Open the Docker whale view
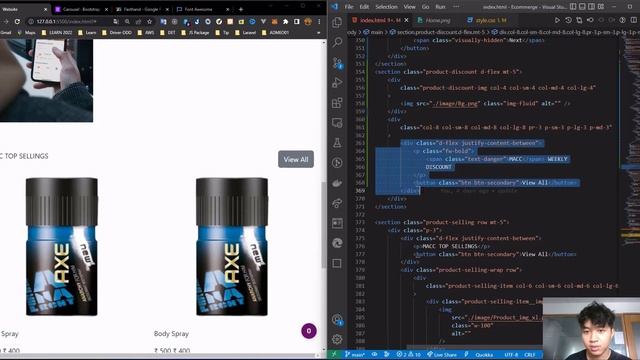This screenshot has width=640, height=360. (x=337, y=183)
